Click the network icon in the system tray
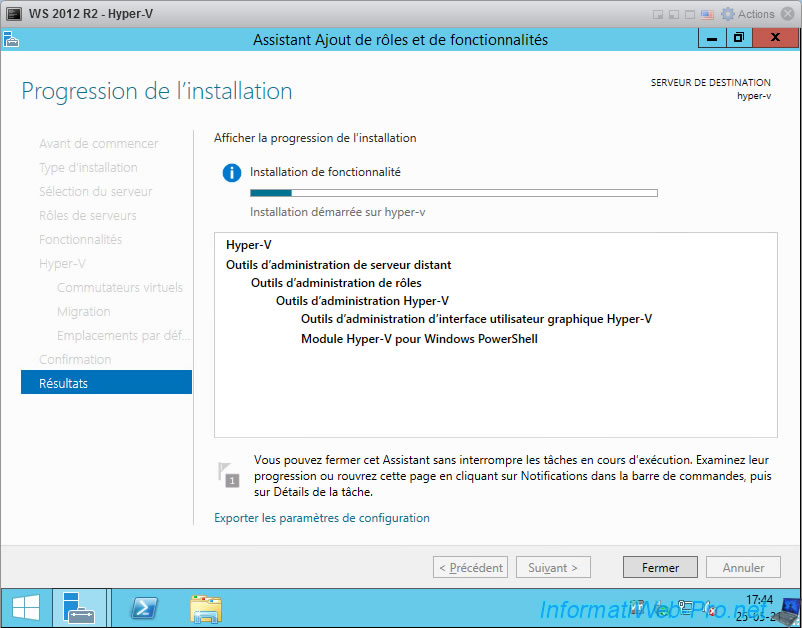 (x=685, y=608)
